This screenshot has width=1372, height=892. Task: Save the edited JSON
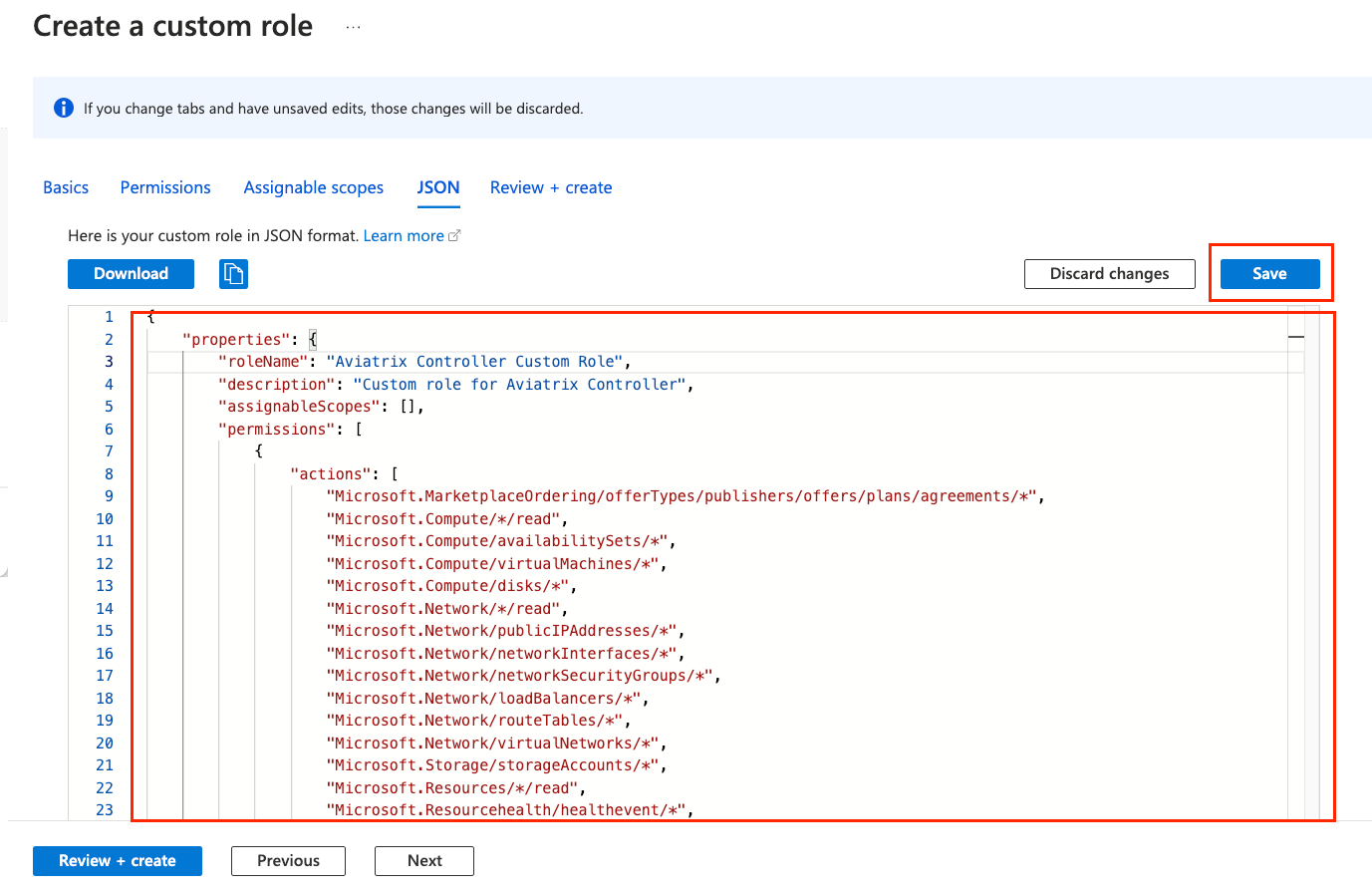pos(1269,274)
